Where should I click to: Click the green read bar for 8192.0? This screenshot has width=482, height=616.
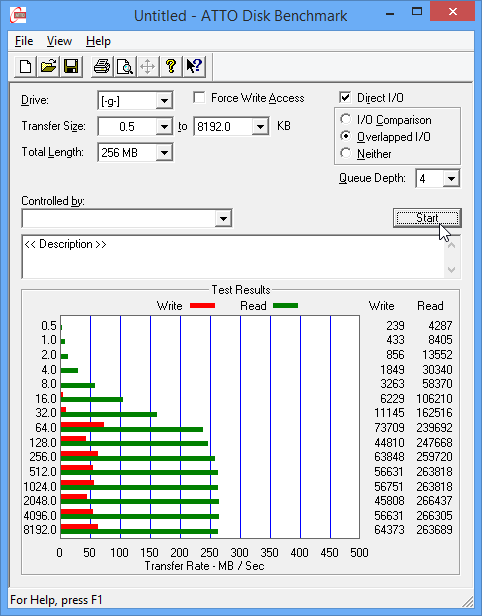click(x=139, y=532)
